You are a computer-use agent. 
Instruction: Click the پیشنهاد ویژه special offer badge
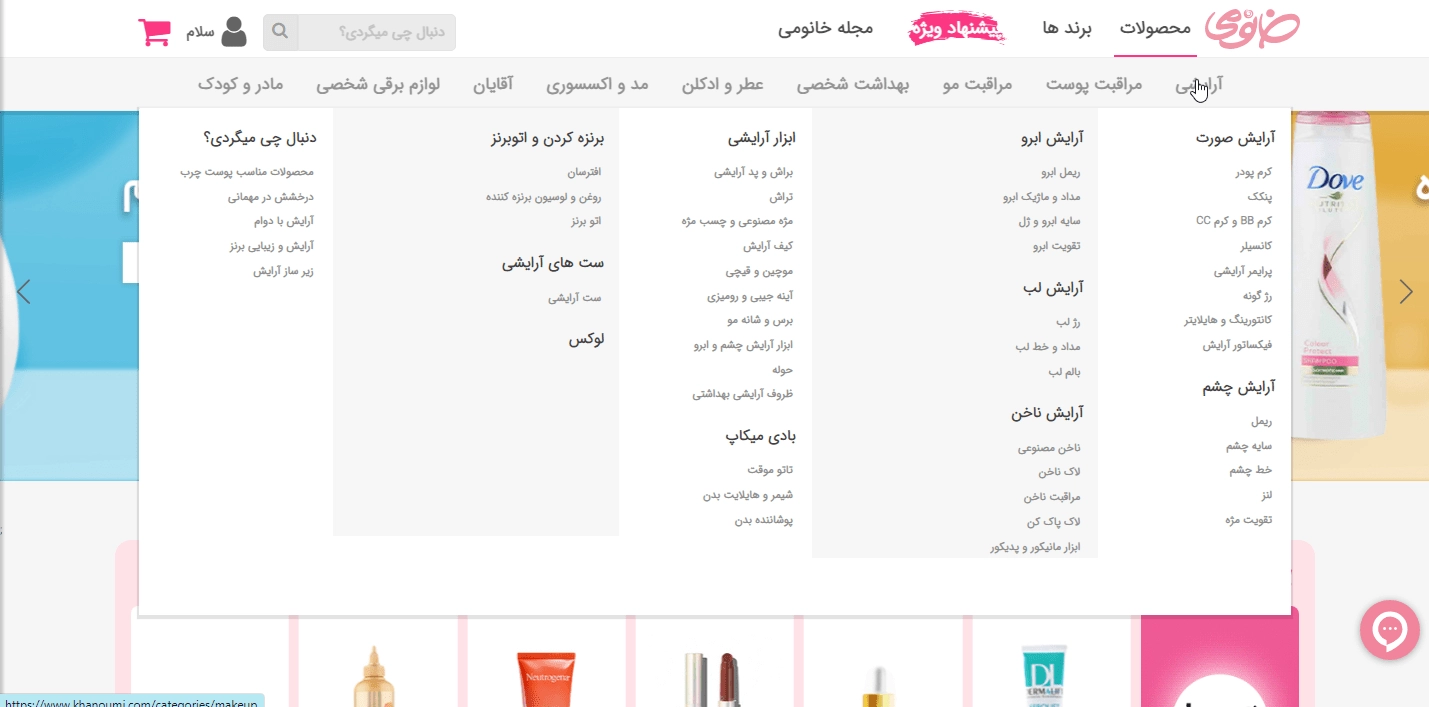click(957, 28)
